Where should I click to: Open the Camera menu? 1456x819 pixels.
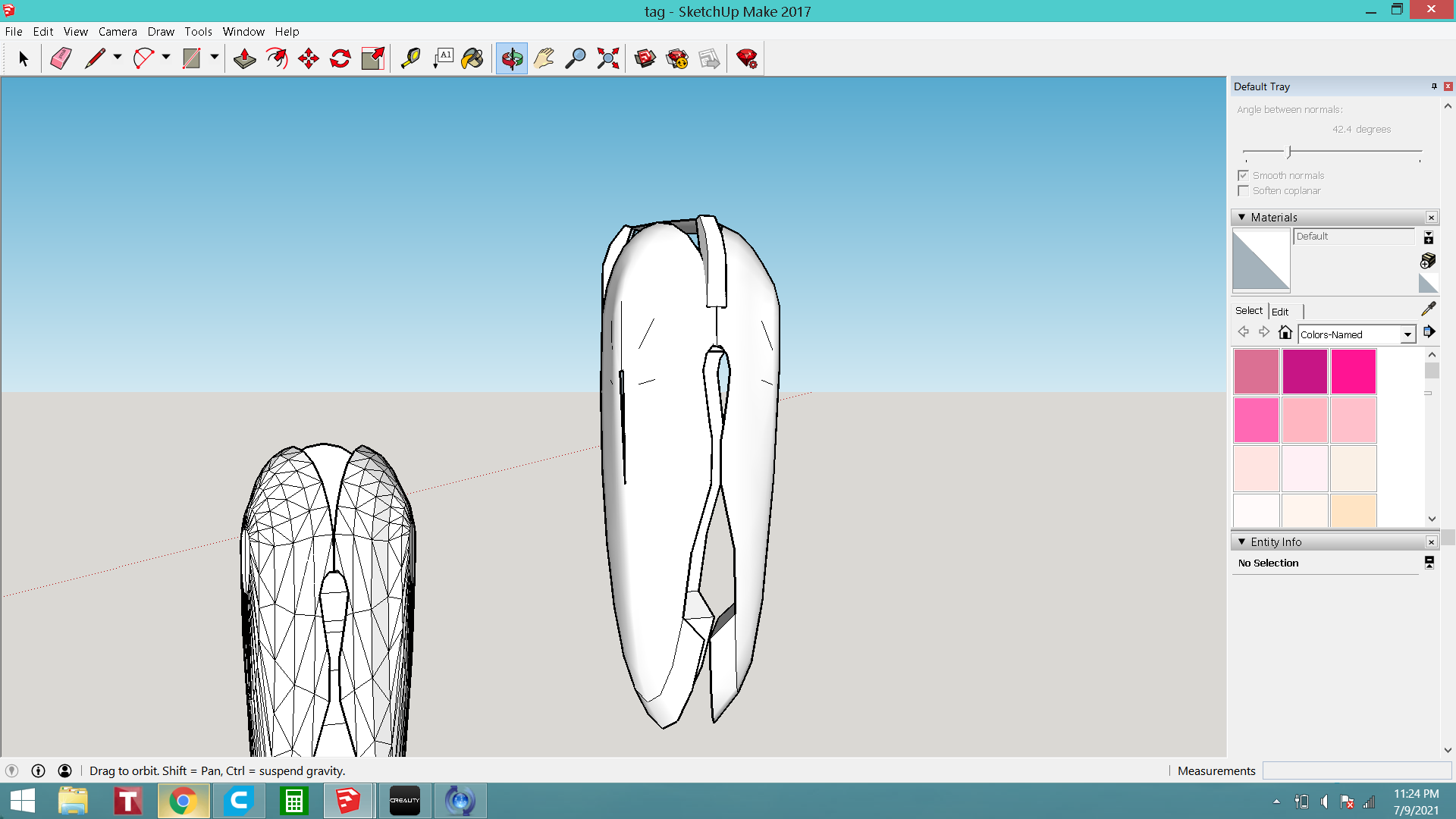118,32
